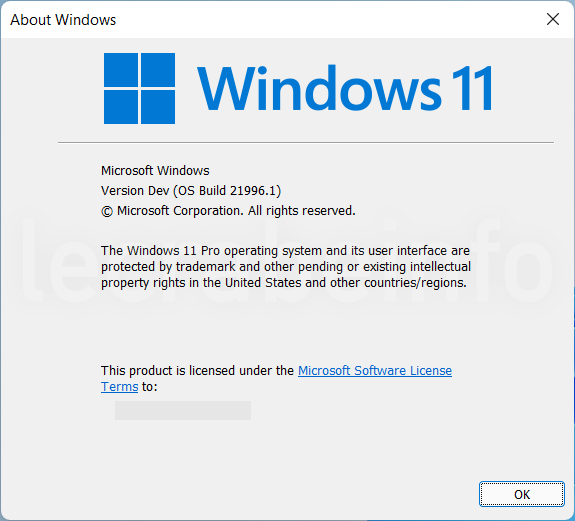Click the top-left pane of Windows logo
The image size is (575, 521).
click(x=121, y=70)
